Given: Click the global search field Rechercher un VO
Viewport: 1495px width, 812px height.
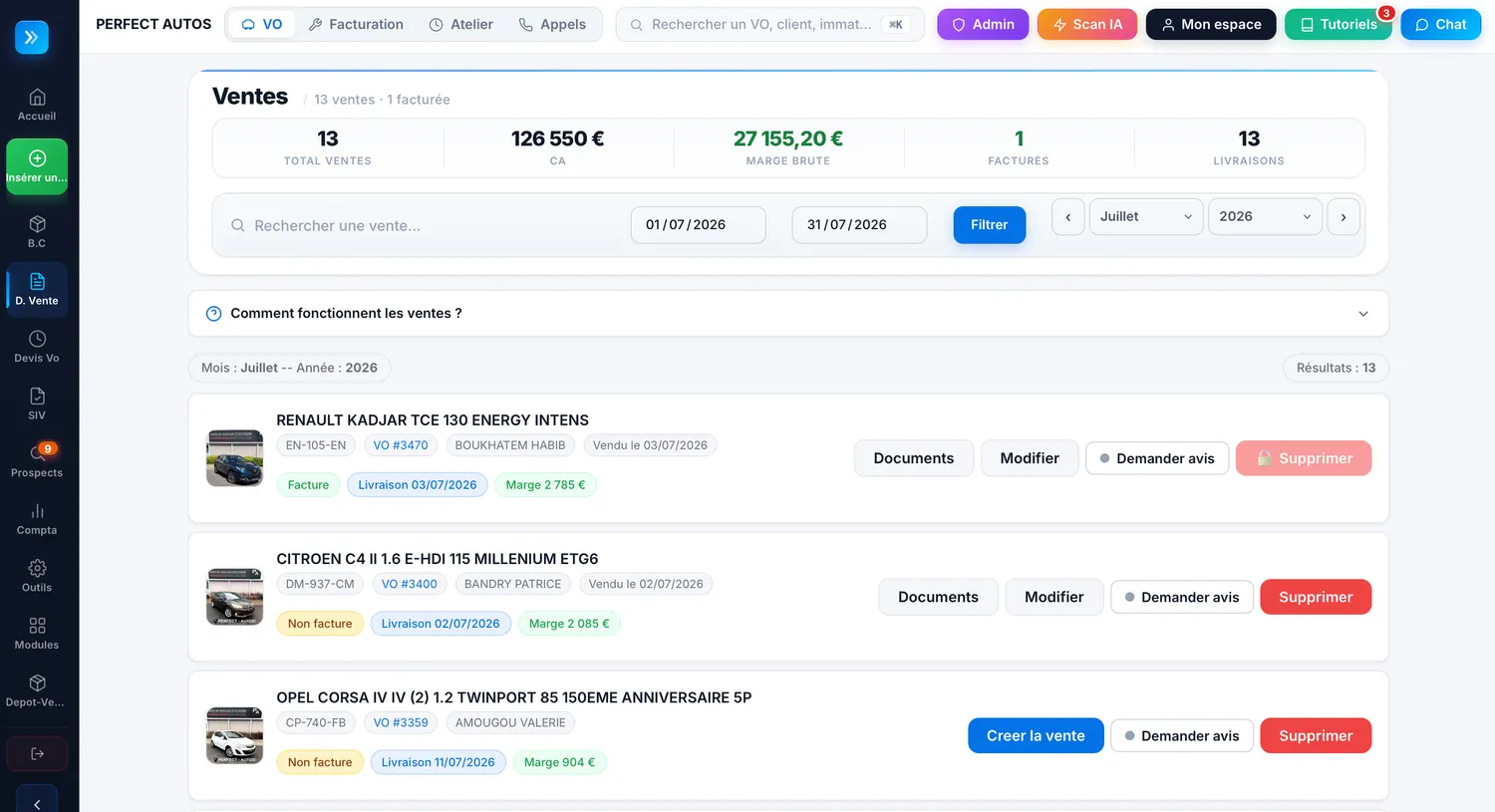Looking at the screenshot, I should [769, 24].
